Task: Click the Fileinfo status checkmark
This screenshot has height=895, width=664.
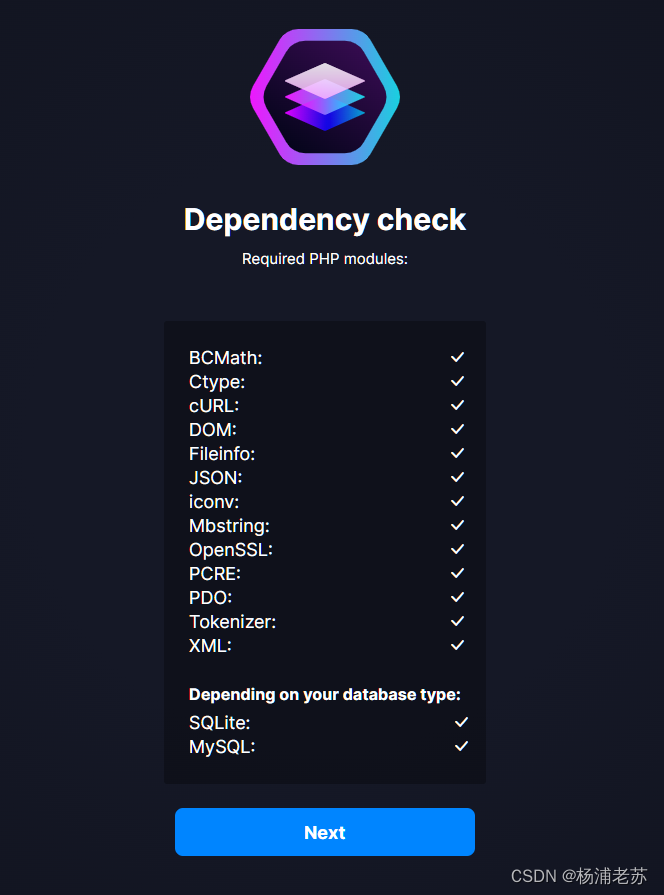Action: tap(456, 453)
